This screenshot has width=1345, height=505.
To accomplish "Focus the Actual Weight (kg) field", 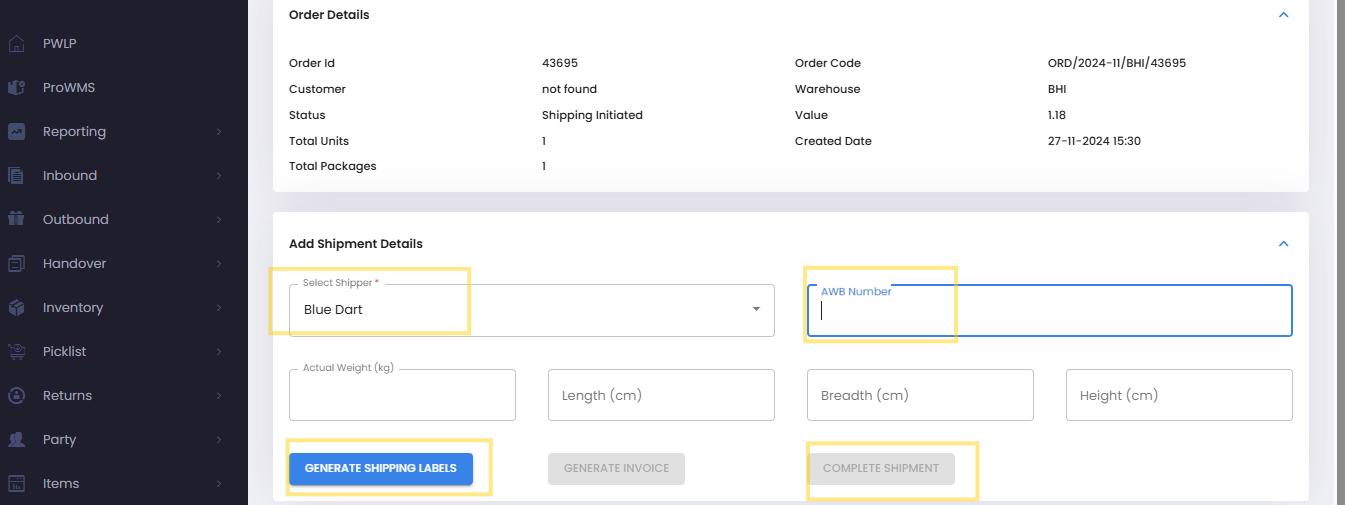I will point(402,395).
